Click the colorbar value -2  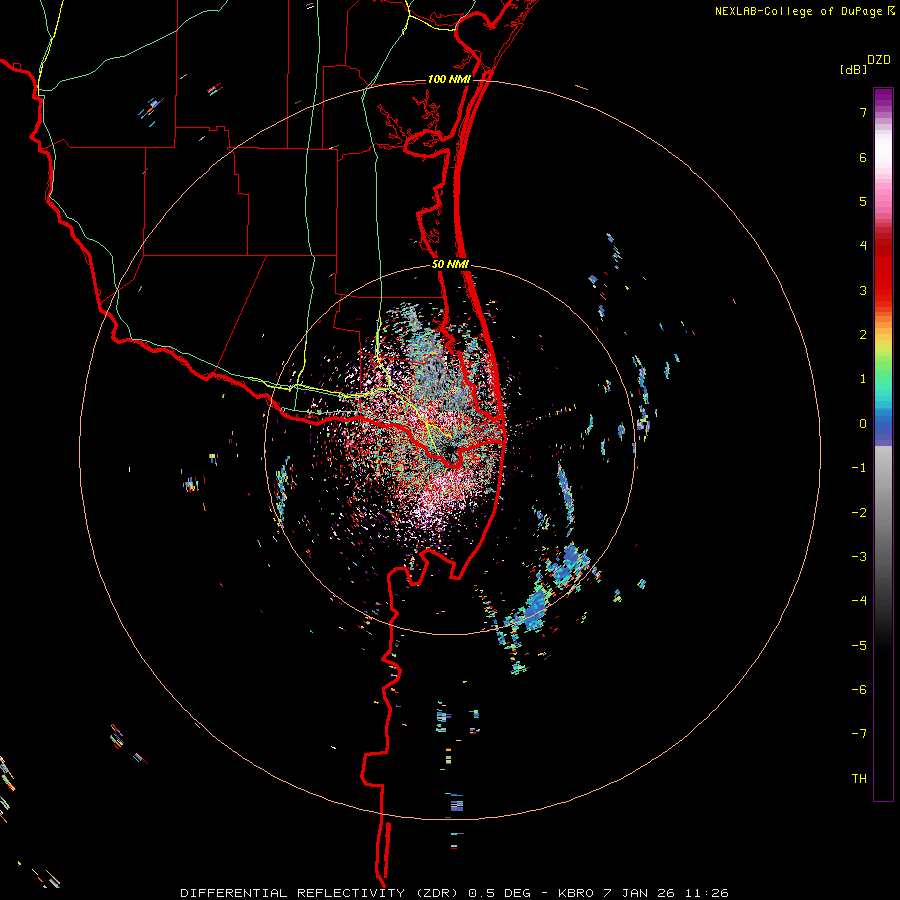pos(859,513)
